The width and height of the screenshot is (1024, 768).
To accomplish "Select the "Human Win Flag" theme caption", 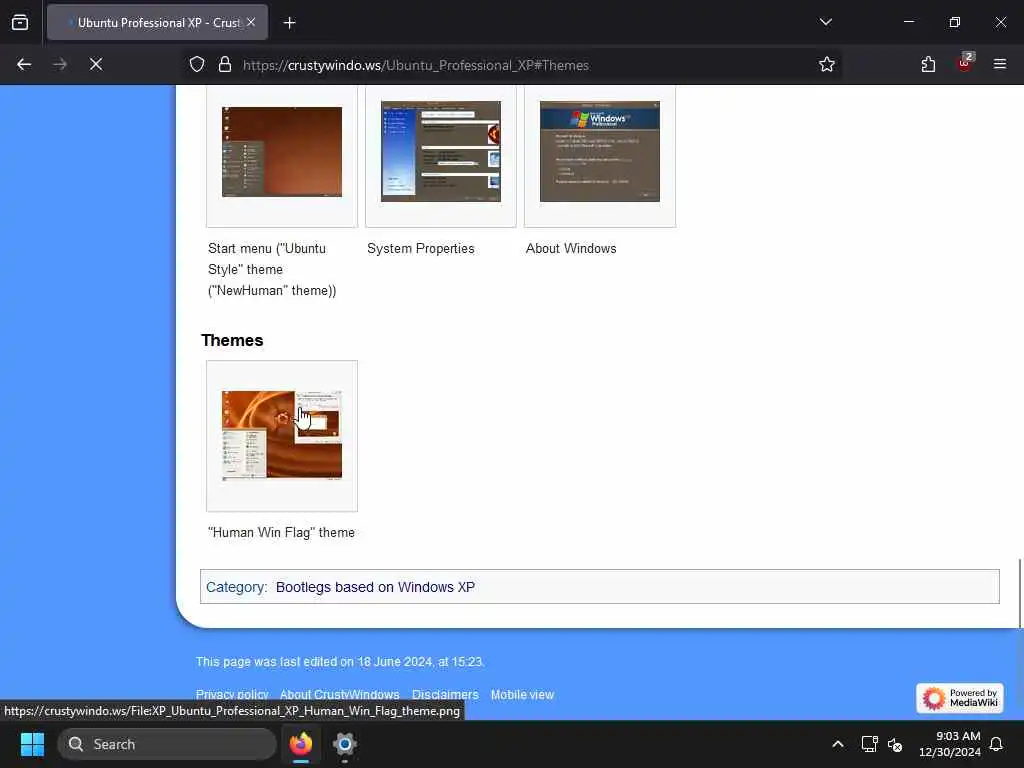I will coord(281,532).
